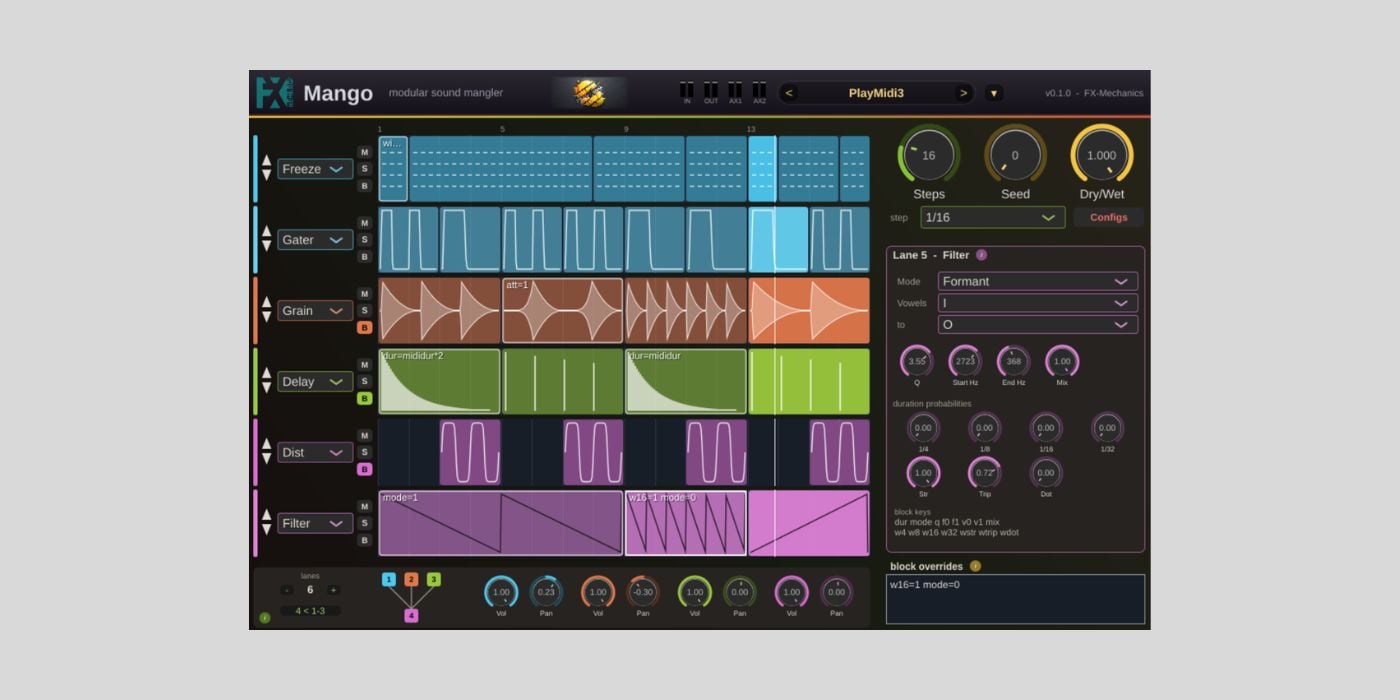Move the Freeze lane up
The width and height of the screenshot is (1400, 700).
tap(266, 162)
